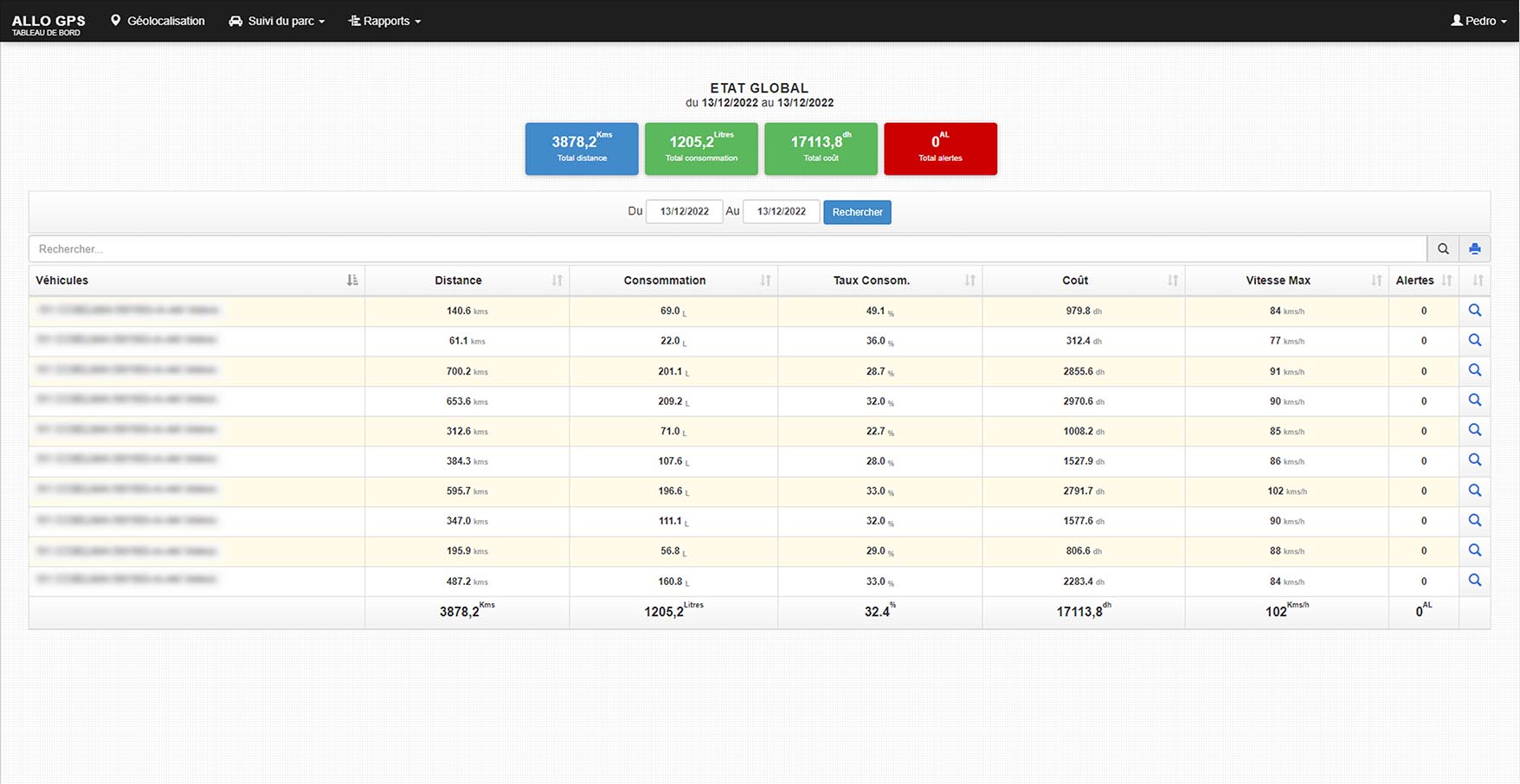Click the Au end date field
Image resolution: width=1520 pixels, height=784 pixels.
pos(781,212)
